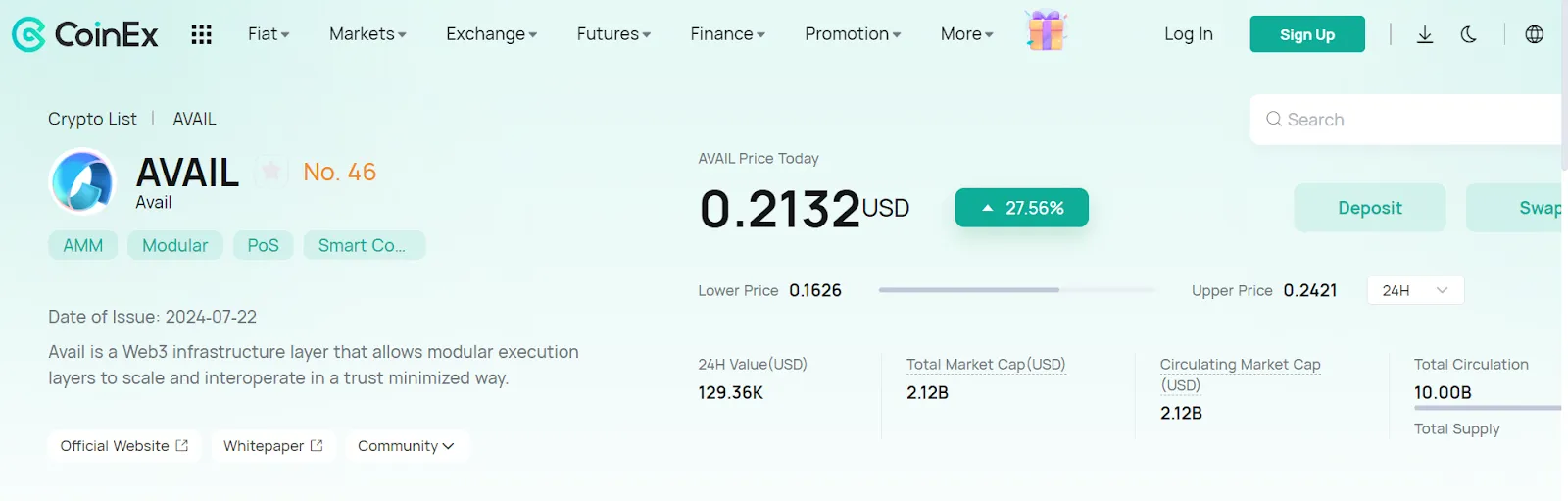Open the apps grid menu icon
This screenshot has height=501, width=1568.
point(201,34)
